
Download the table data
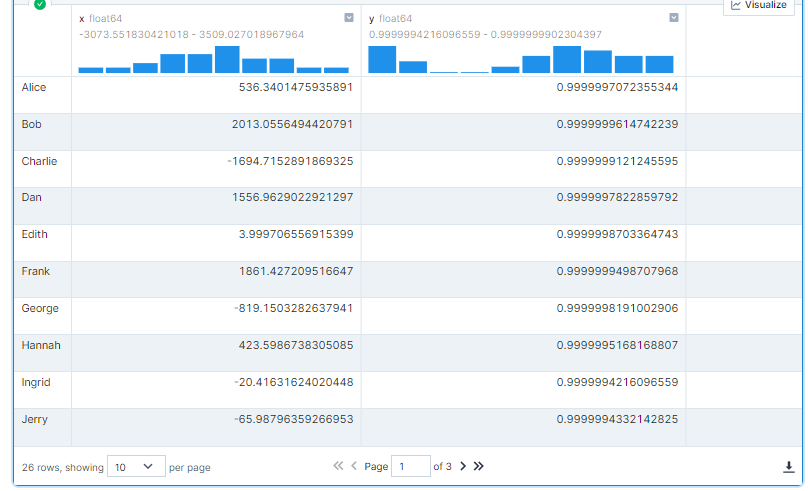(788, 467)
